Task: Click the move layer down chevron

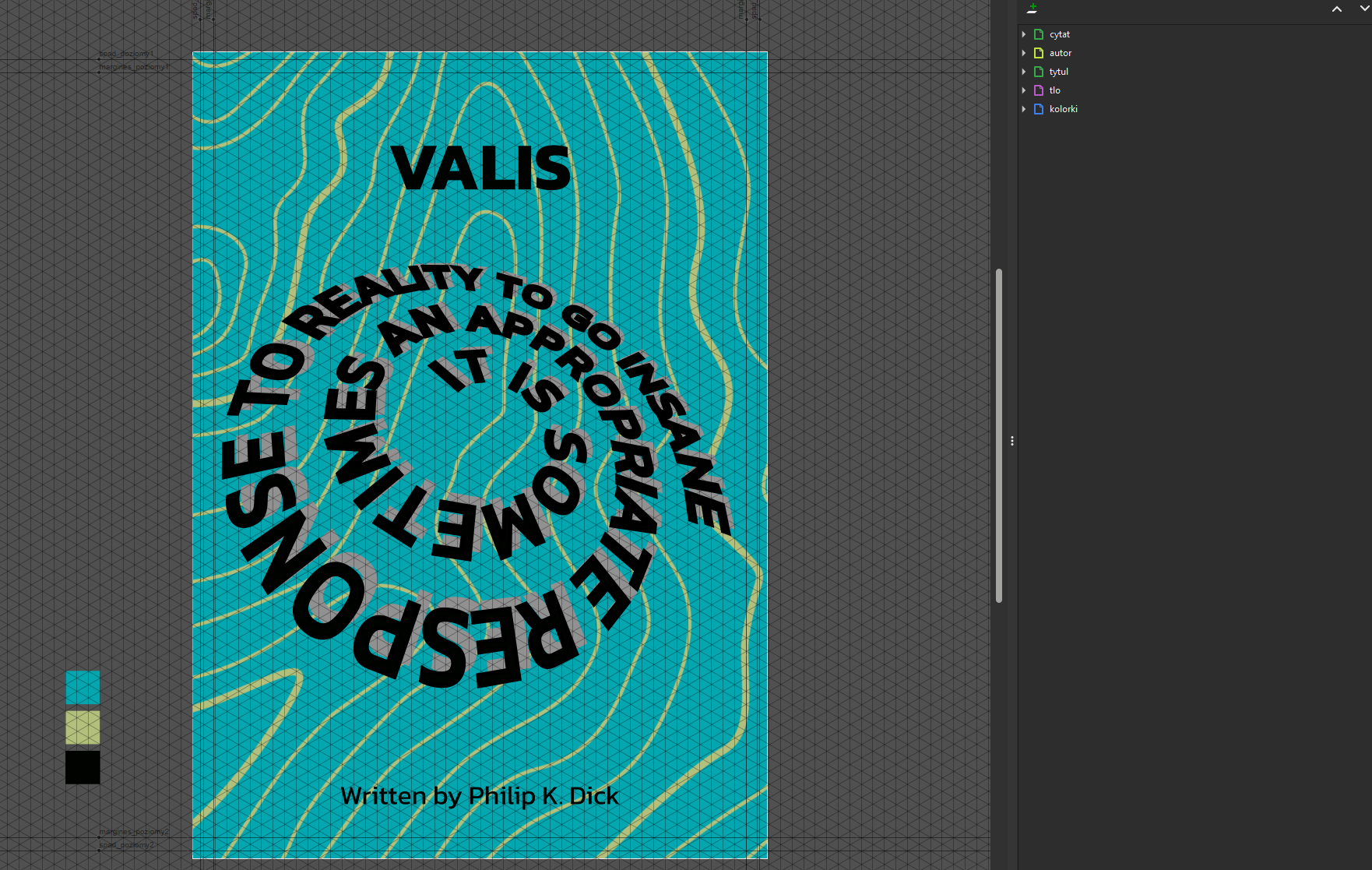Action: tap(1365, 9)
